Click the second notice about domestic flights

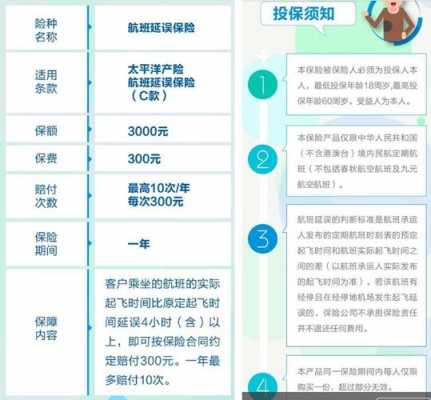click(x=356, y=161)
